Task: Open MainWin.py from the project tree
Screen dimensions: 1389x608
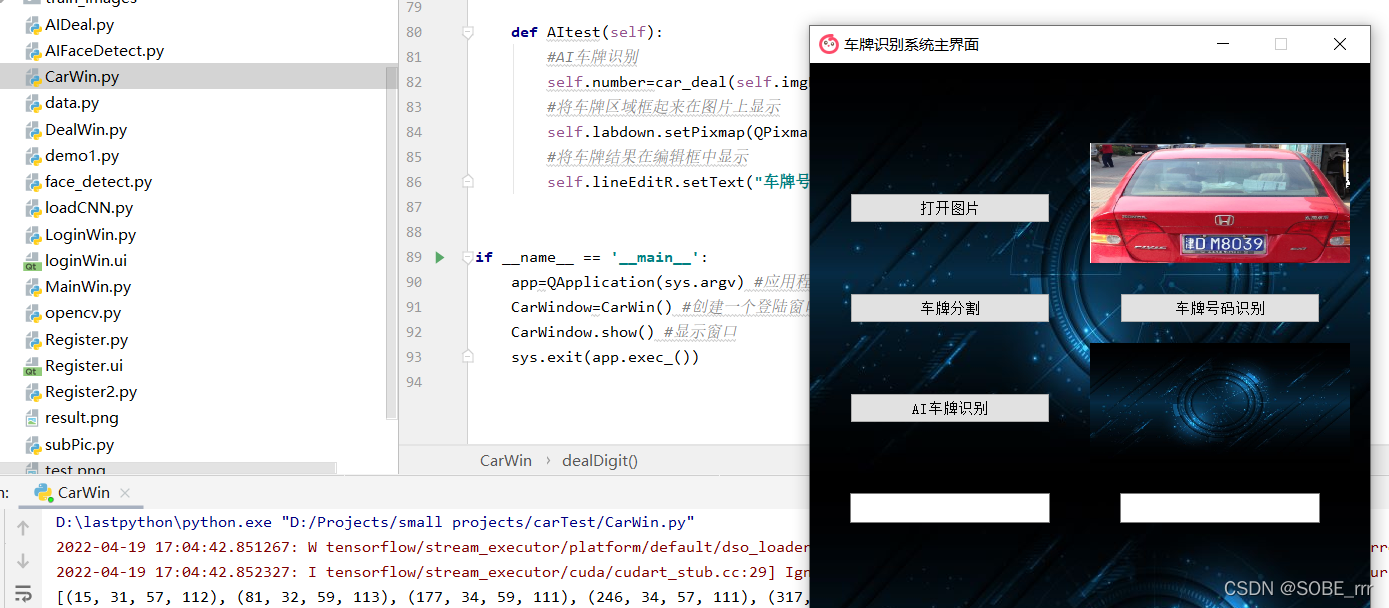Action: tap(88, 287)
